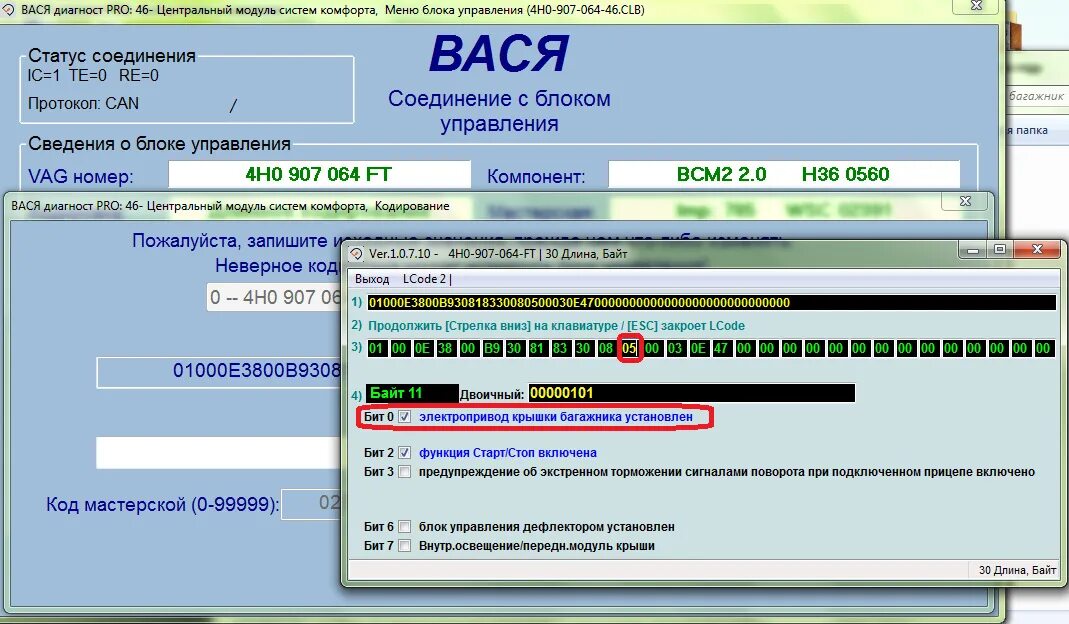Viewport: 1069px width, 624px height.
Task: Select byte cell showing 81
Action: click(x=537, y=348)
